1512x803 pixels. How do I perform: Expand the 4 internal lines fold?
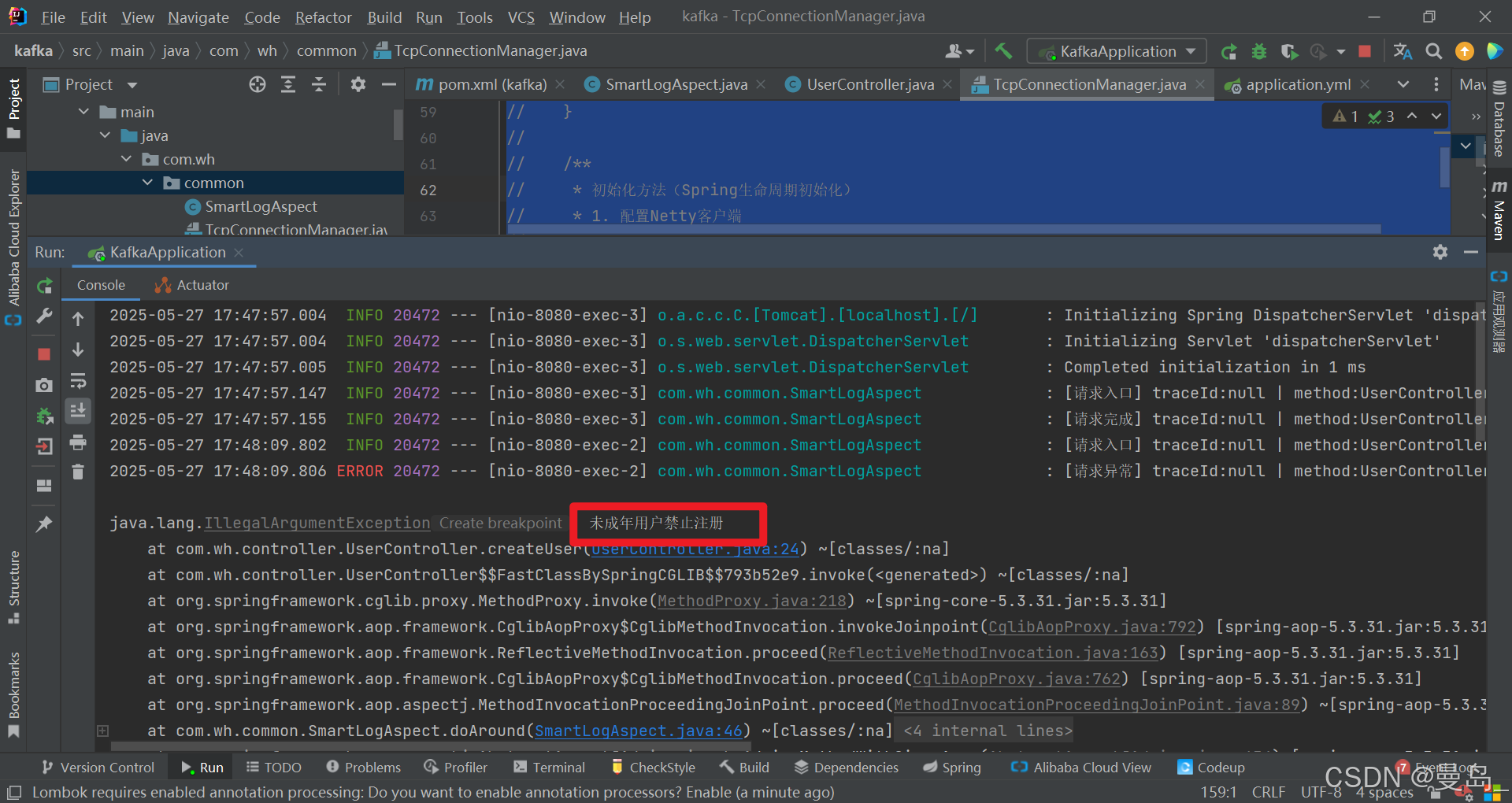pyautogui.click(x=988, y=731)
